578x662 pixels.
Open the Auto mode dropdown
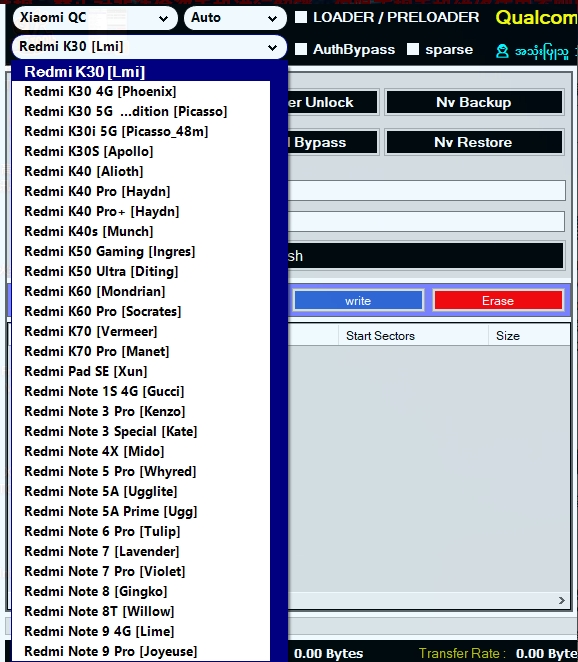point(235,18)
